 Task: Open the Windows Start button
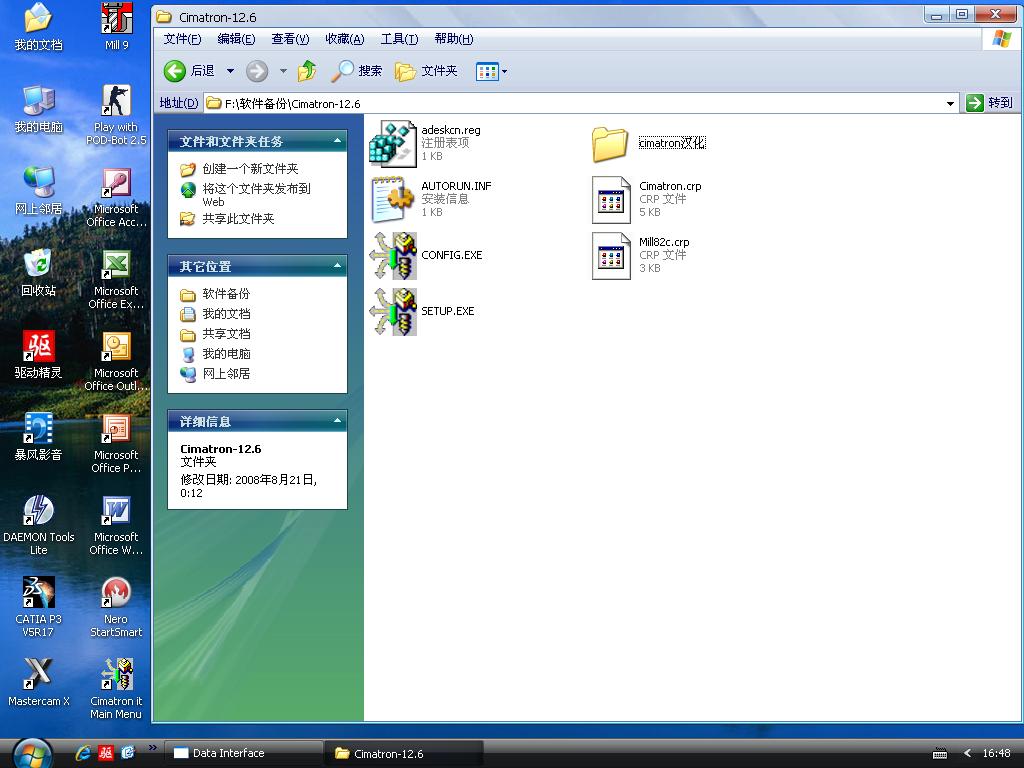pos(31,755)
